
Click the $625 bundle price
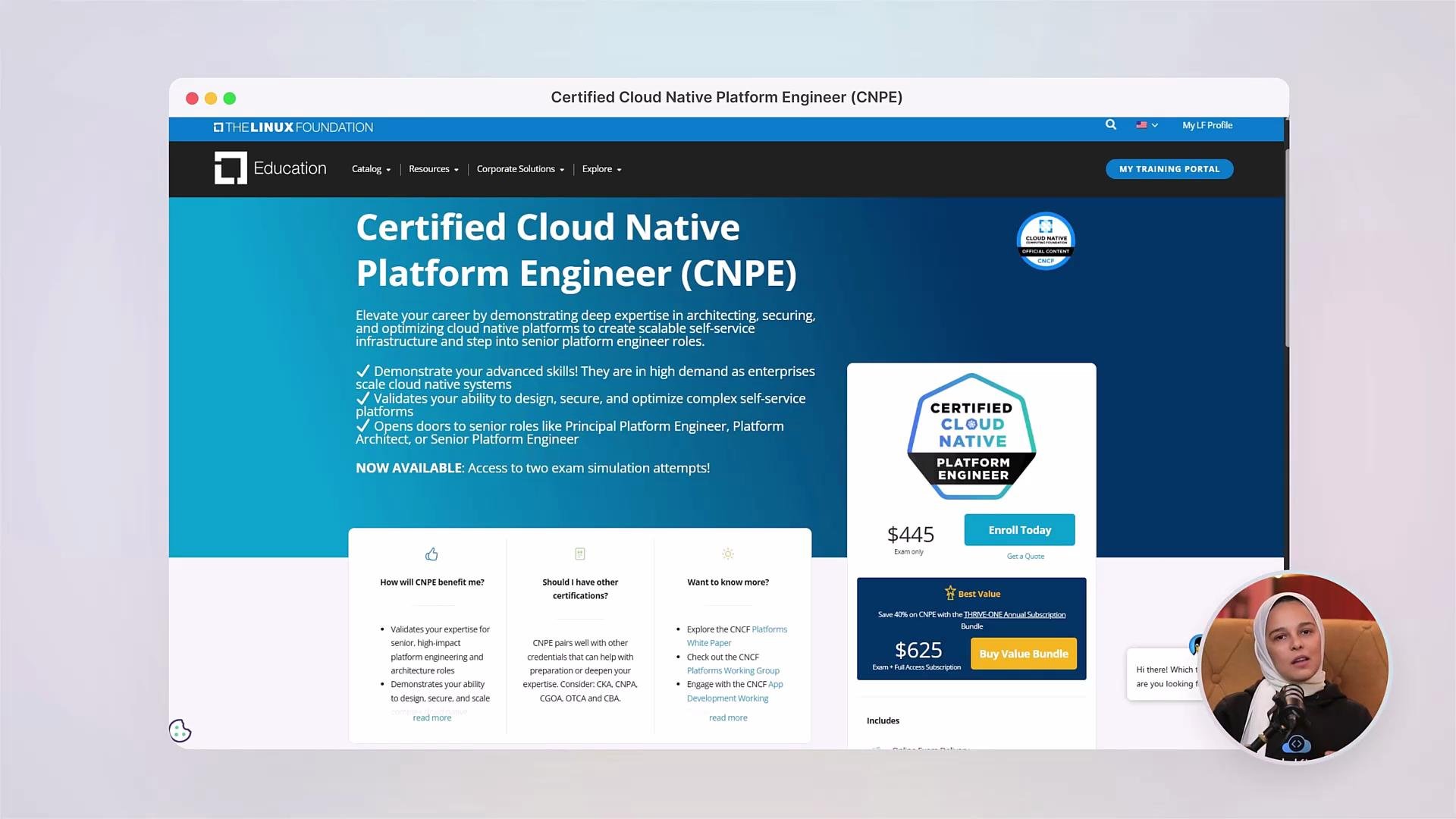pyautogui.click(x=918, y=651)
